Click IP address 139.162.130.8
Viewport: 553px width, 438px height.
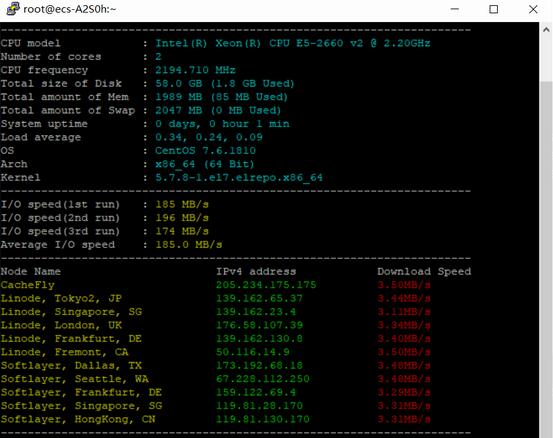259,339
